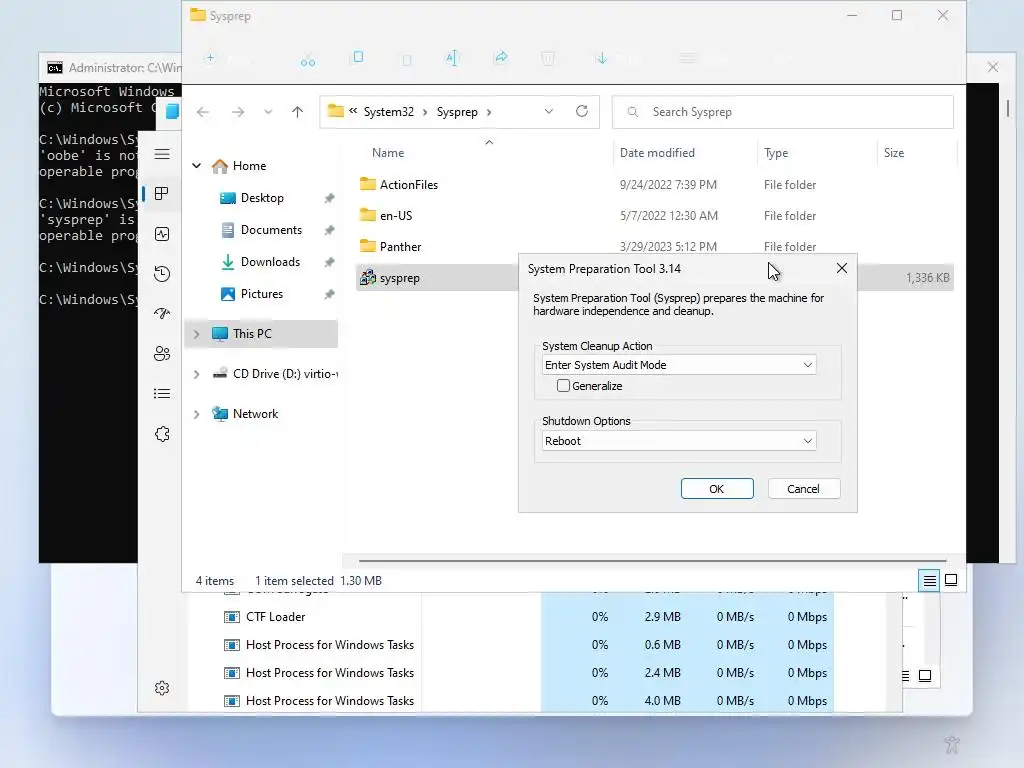Screen dimensions: 1024x768
Task: Open the accessibility icon on the desktop background
Action: [x=952, y=744]
